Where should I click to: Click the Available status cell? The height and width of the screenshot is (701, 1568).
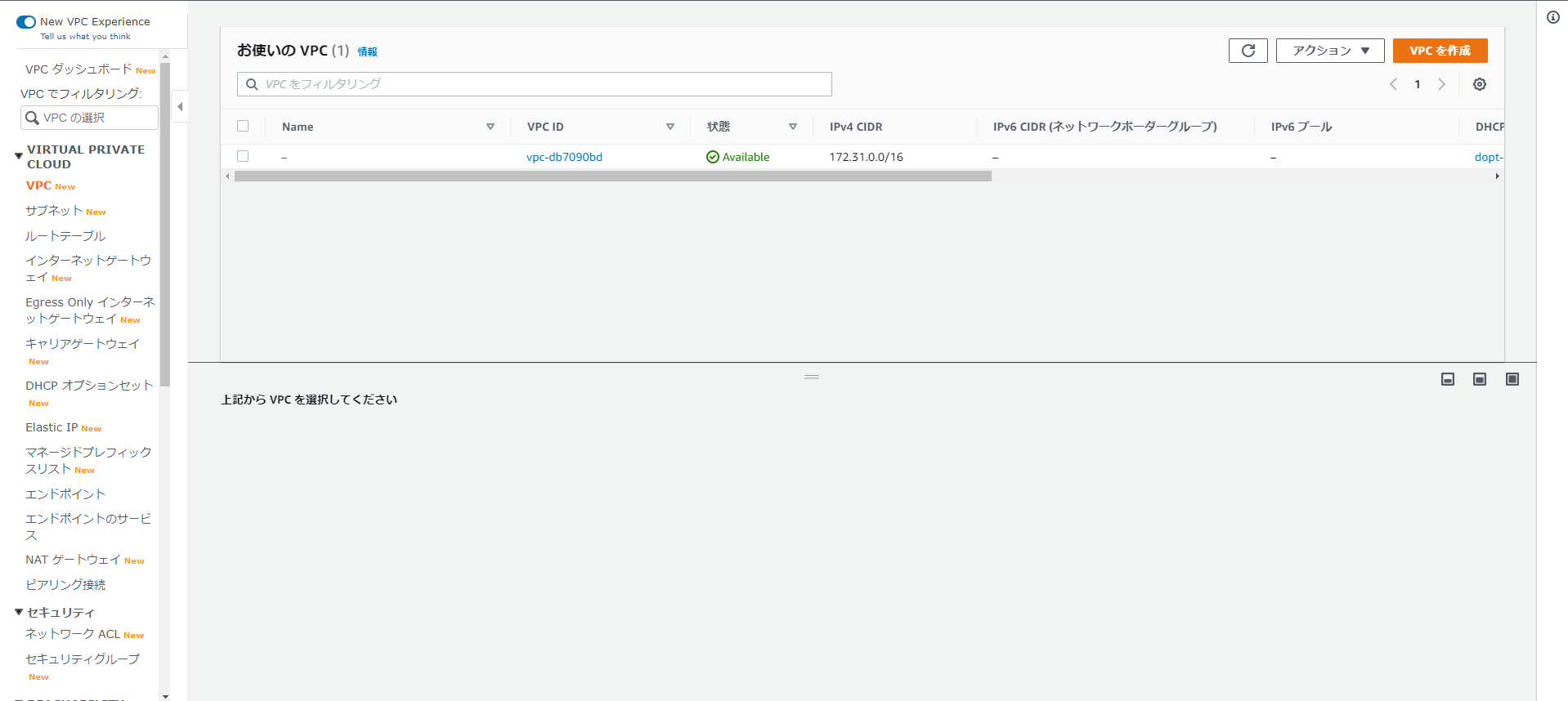pyautogui.click(x=737, y=157)
